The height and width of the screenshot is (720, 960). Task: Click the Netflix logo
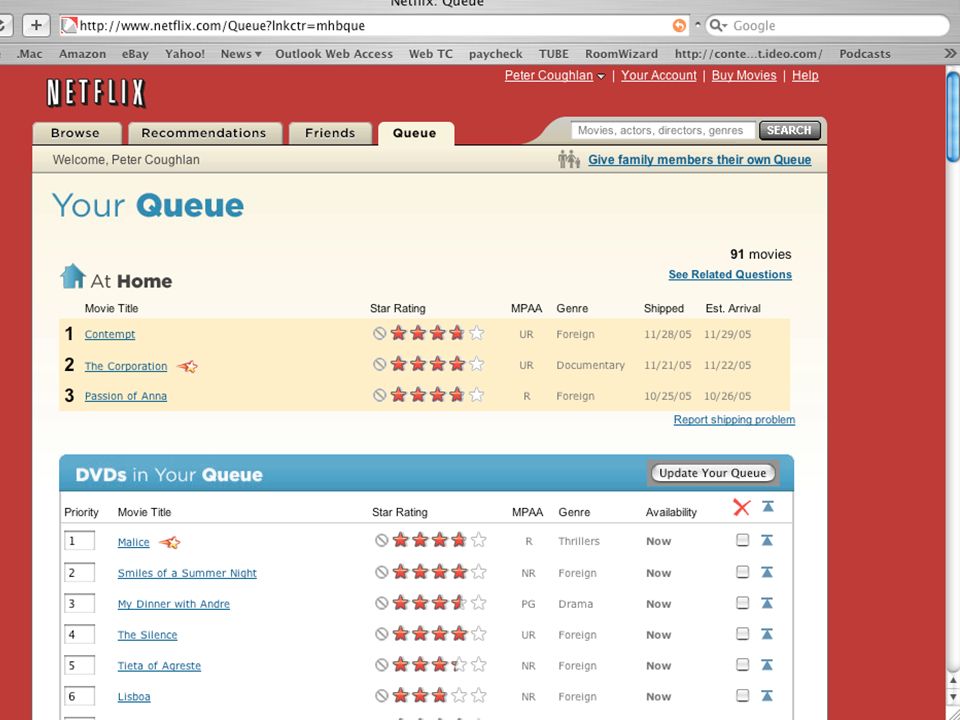click(96, 93)
